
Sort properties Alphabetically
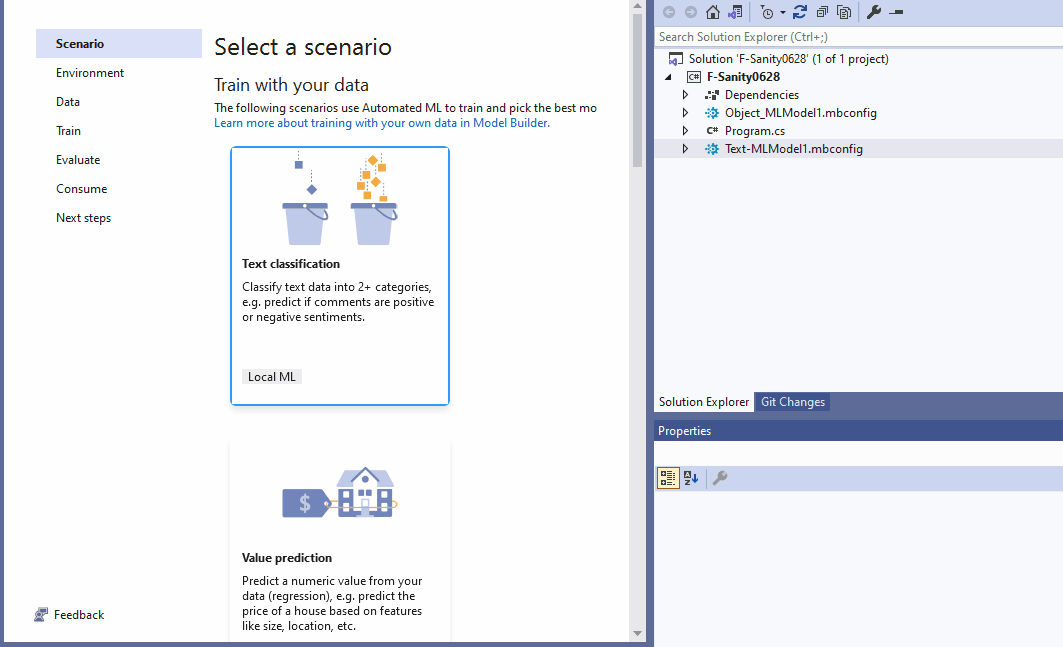click(x=690, y=478)
